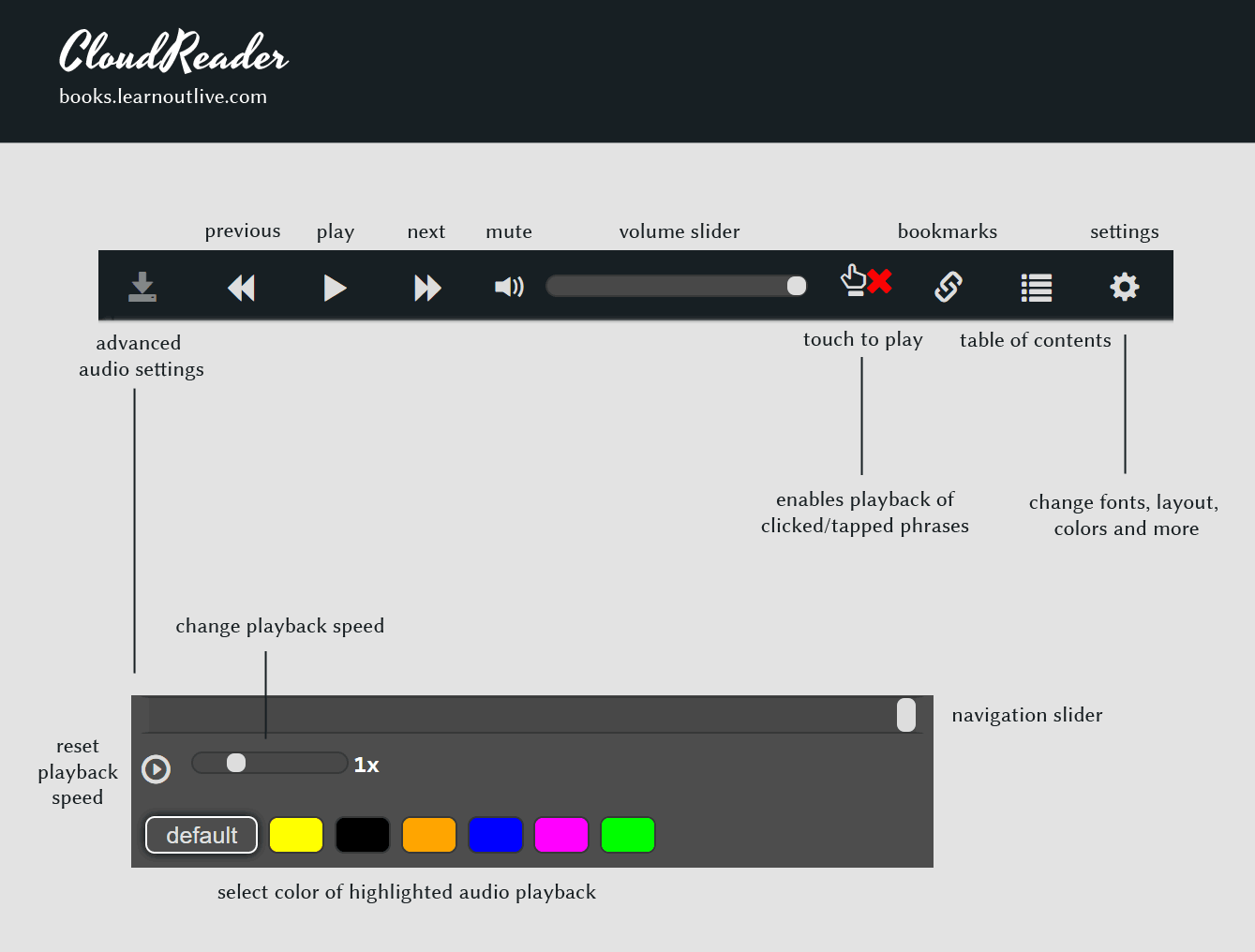Select the blue highlight color swatch
The height and width of the screenshot is (952, 1255).
coord(495,835)
